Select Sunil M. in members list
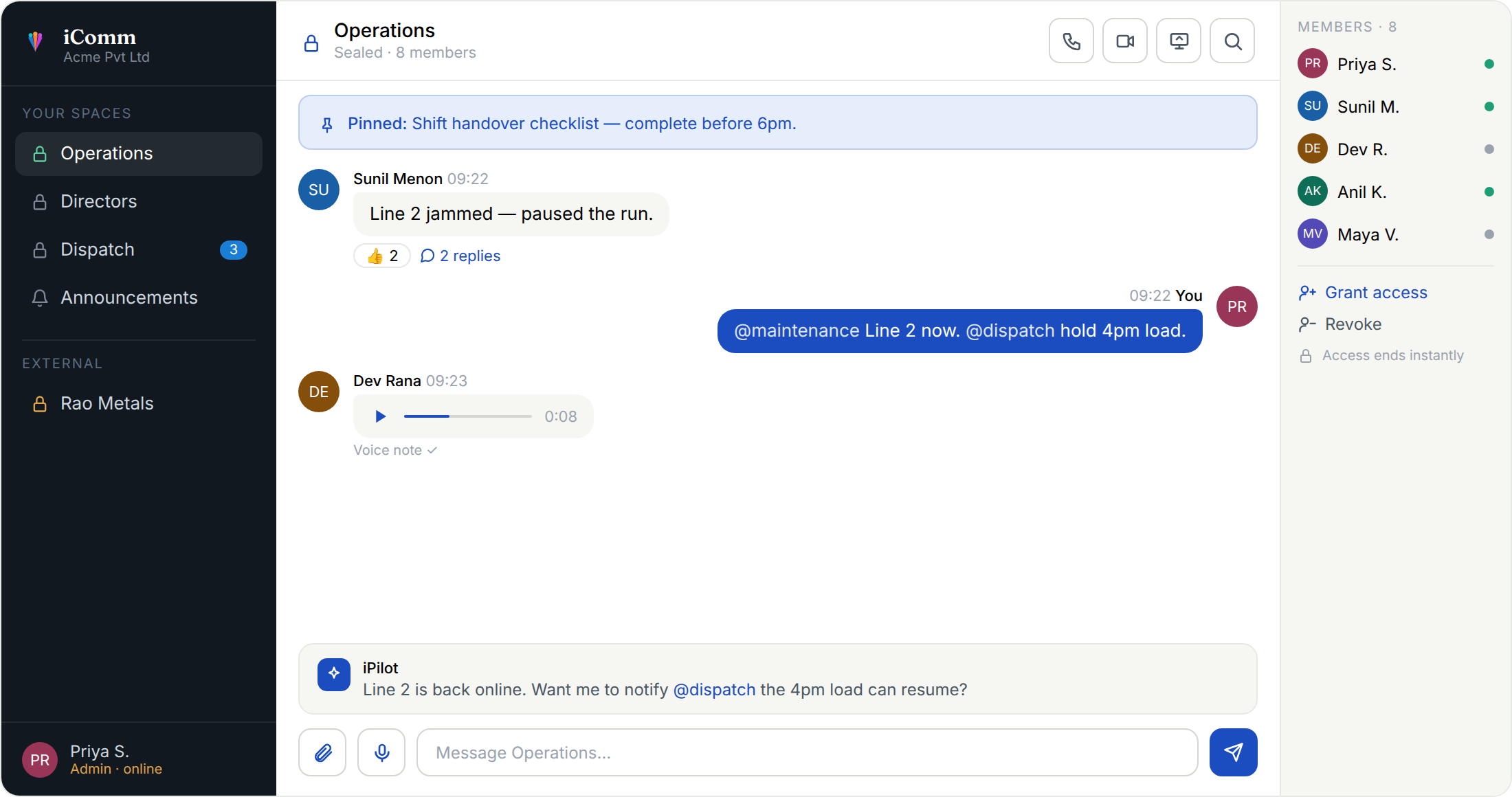The height and width of the screenshot is (797, 1512). 1395,106
